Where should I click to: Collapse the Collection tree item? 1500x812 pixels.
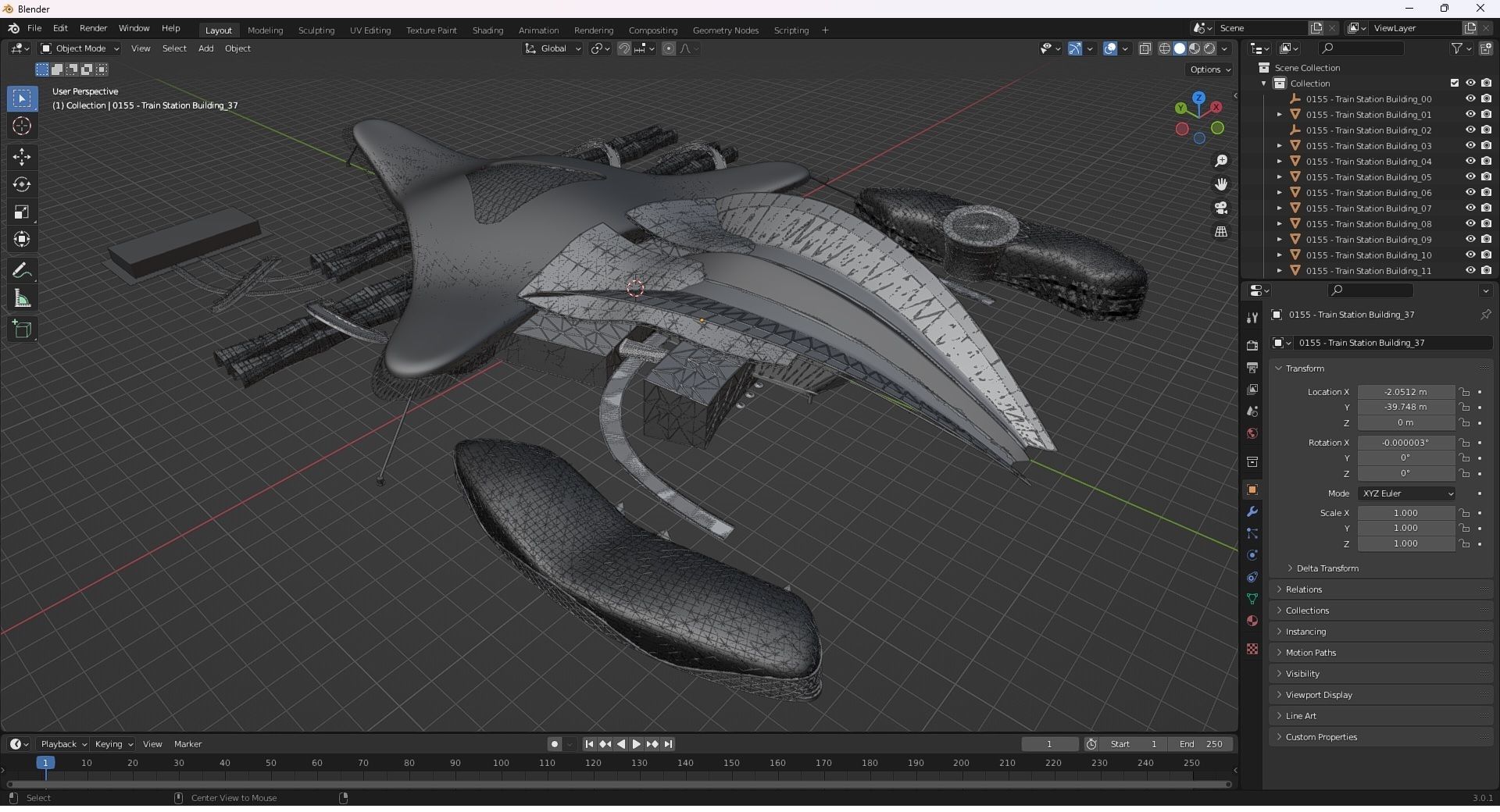click(x=1264, y=84)
